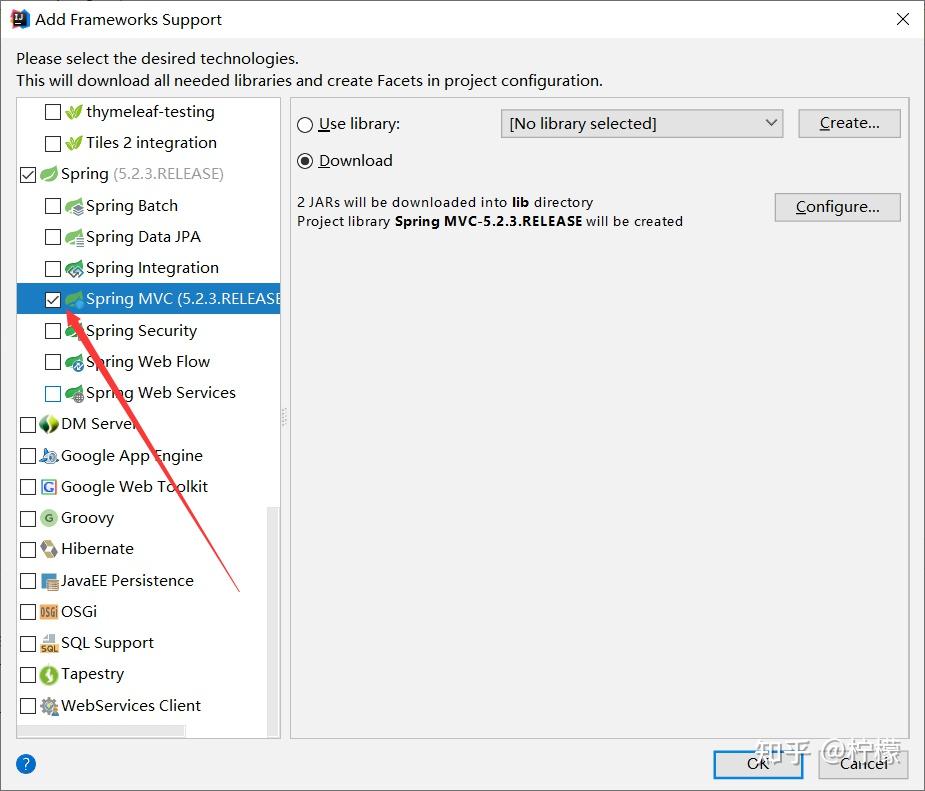This screenshot has width=925, height=791.
Task: Select the Google Web Toolkit row label
Action: [135, 487]
